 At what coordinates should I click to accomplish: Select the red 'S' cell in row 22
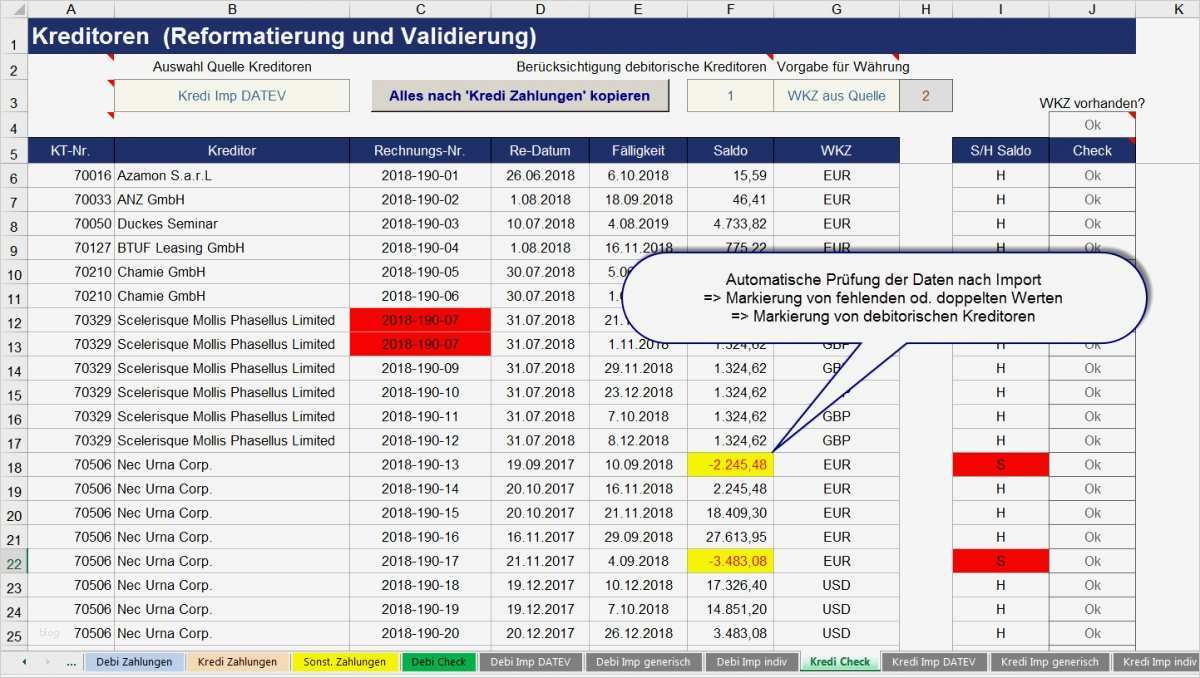pyautogui.click(x=1000, y=561)
